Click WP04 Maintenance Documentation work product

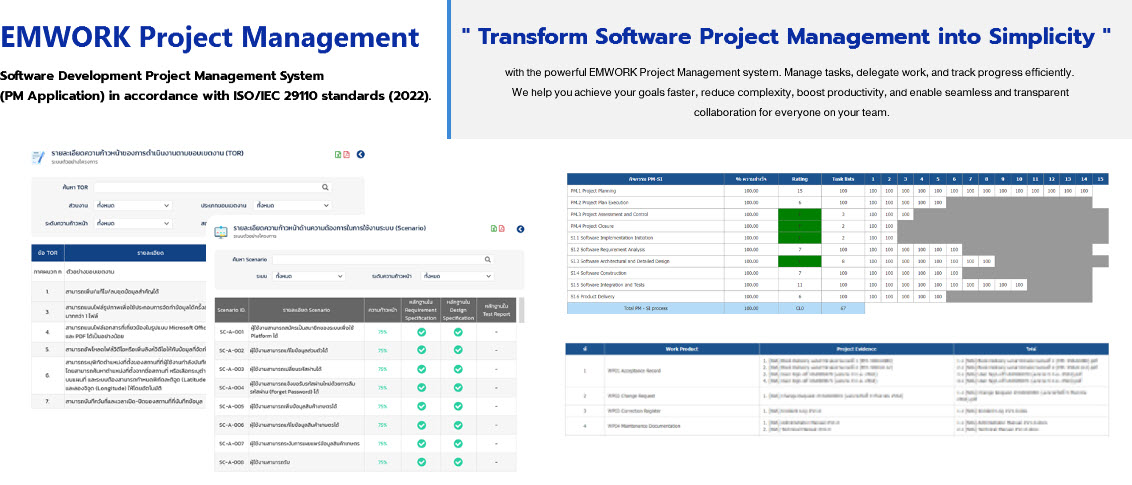coord(645,426)
